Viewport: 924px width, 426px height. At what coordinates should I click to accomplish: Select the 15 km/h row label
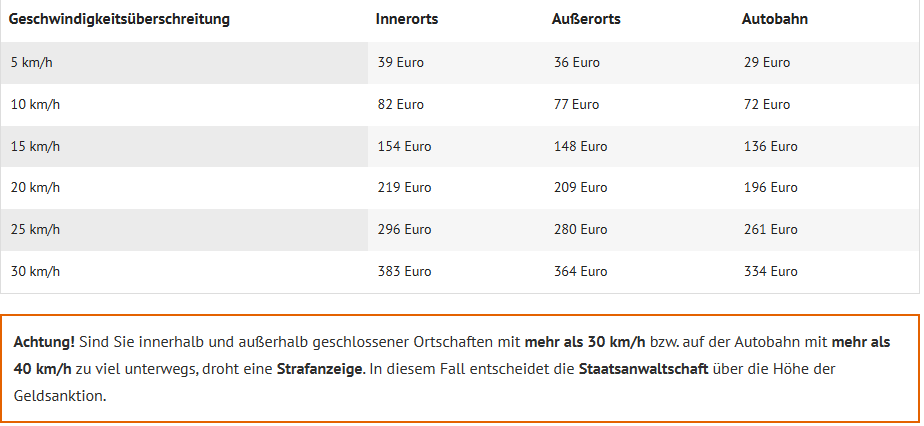click(x=35, y=147)
